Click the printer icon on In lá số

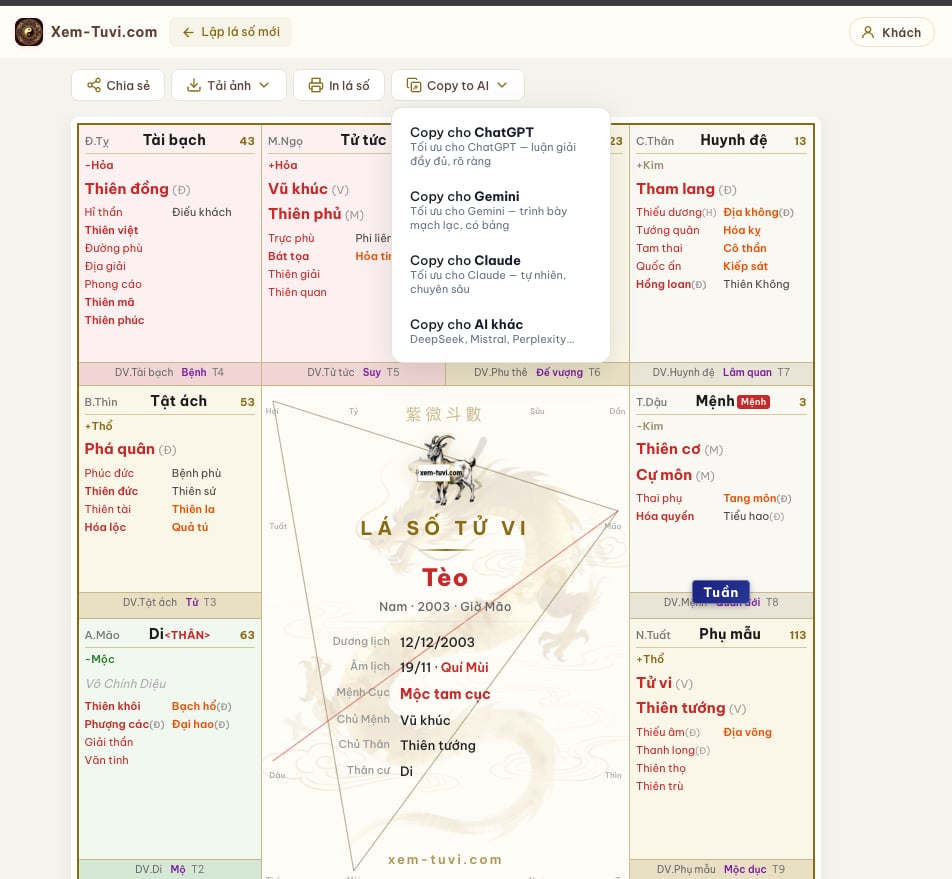(x=316, y=85)
